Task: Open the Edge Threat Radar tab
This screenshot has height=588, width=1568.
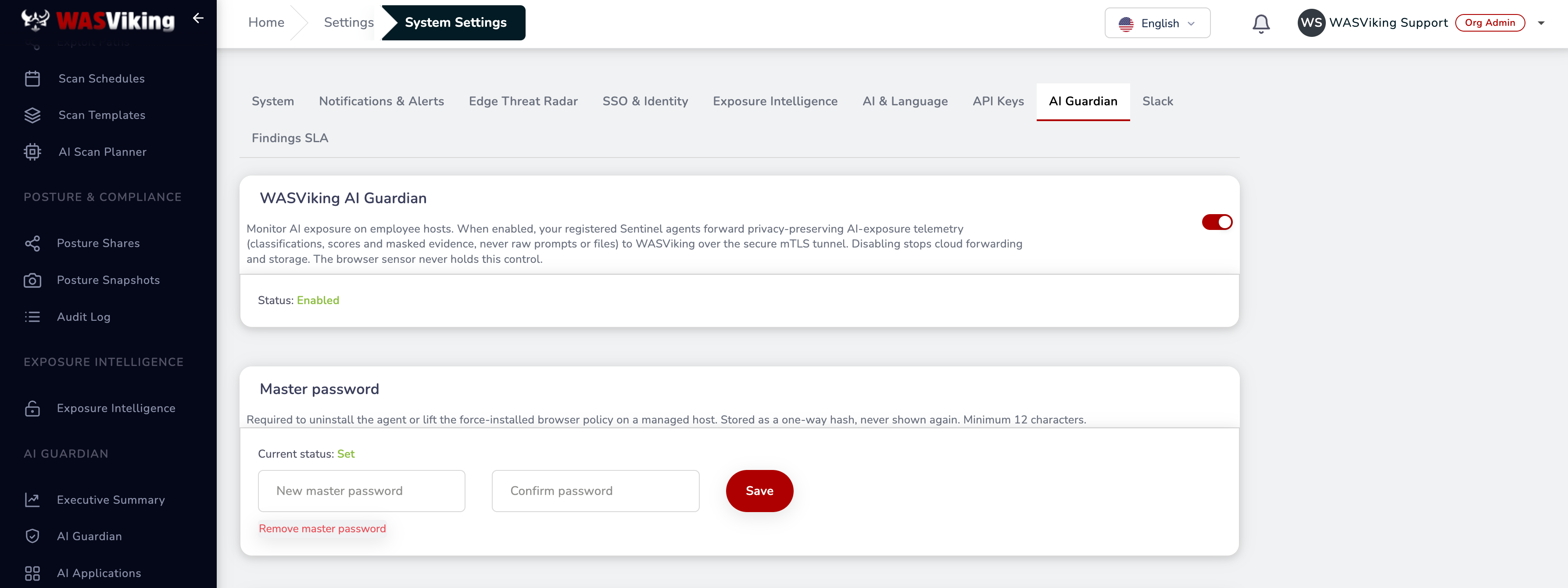Action: pyautogui.click(x=523, y=101)
